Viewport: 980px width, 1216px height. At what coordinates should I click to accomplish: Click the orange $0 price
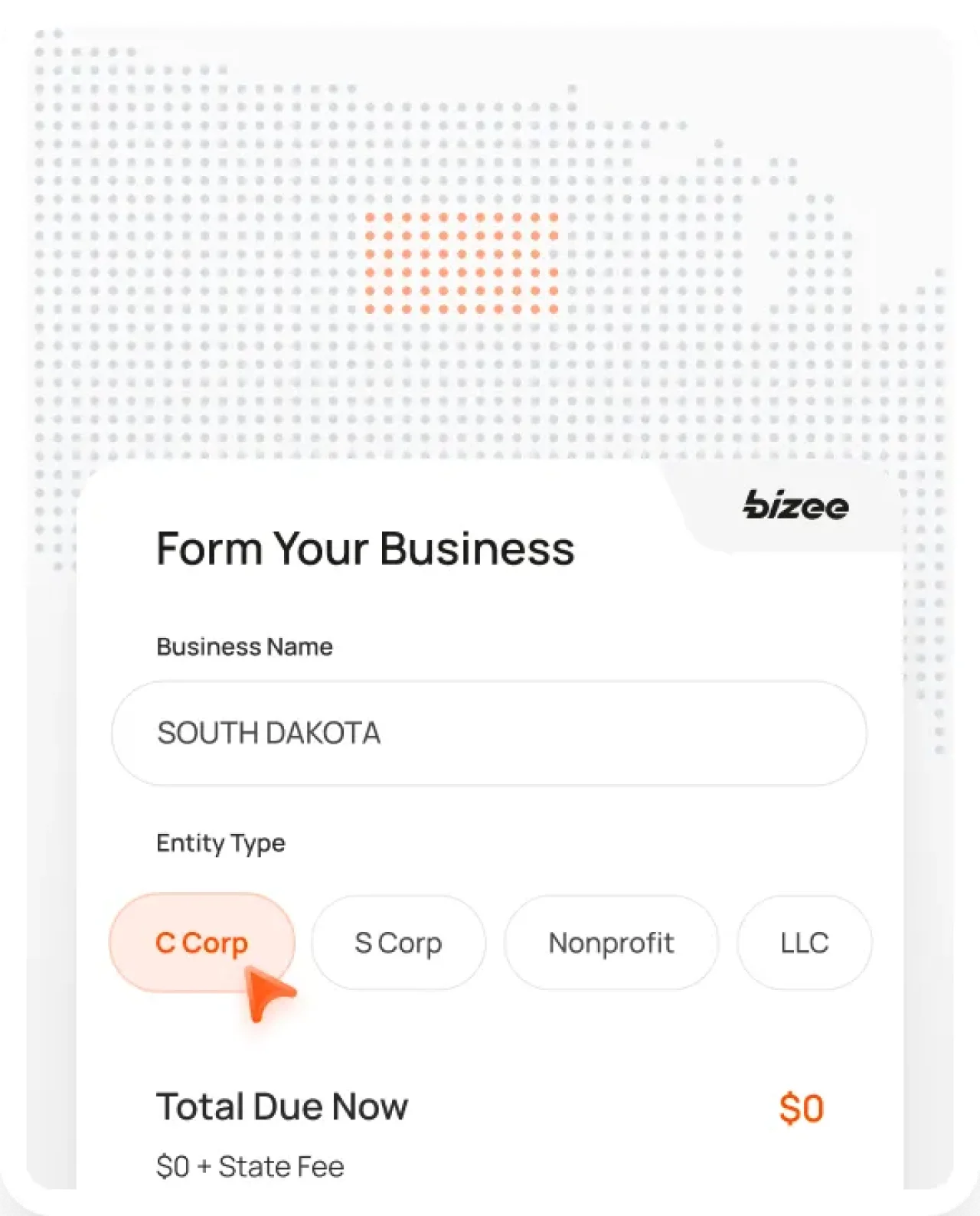click(x=802, y=1106)
